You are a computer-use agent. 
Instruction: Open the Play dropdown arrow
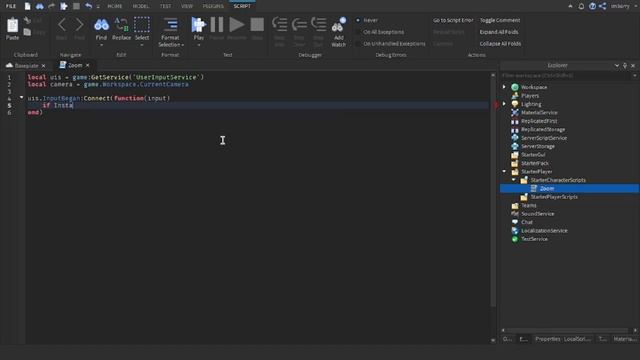(x=199, y=45)
